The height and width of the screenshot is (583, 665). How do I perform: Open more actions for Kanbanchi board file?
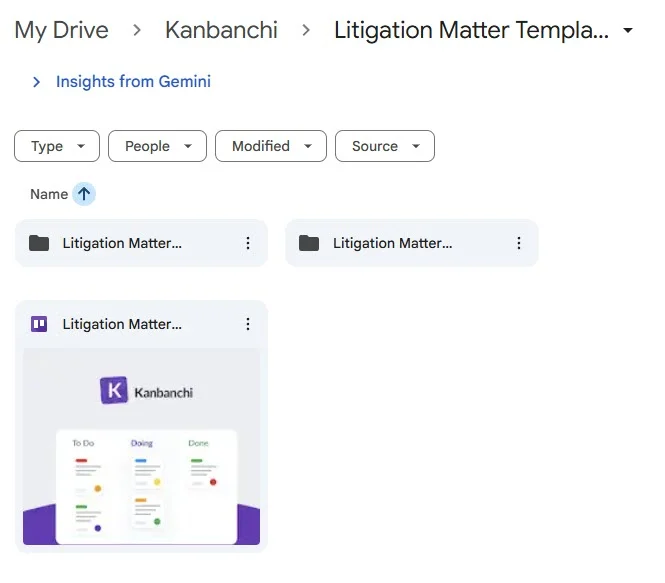point(248,324)
